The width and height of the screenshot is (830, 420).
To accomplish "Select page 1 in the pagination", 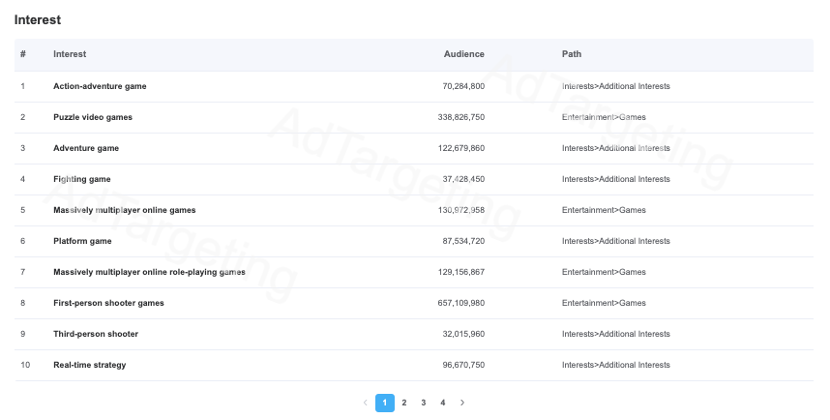I will pyautogui.click(x=385, y=403).
